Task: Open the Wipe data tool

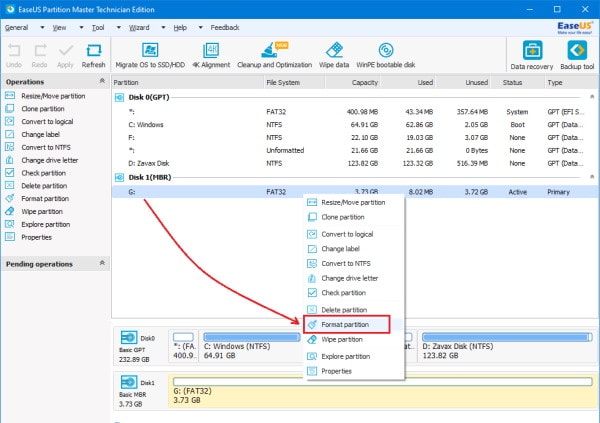Action: [334, 56]
